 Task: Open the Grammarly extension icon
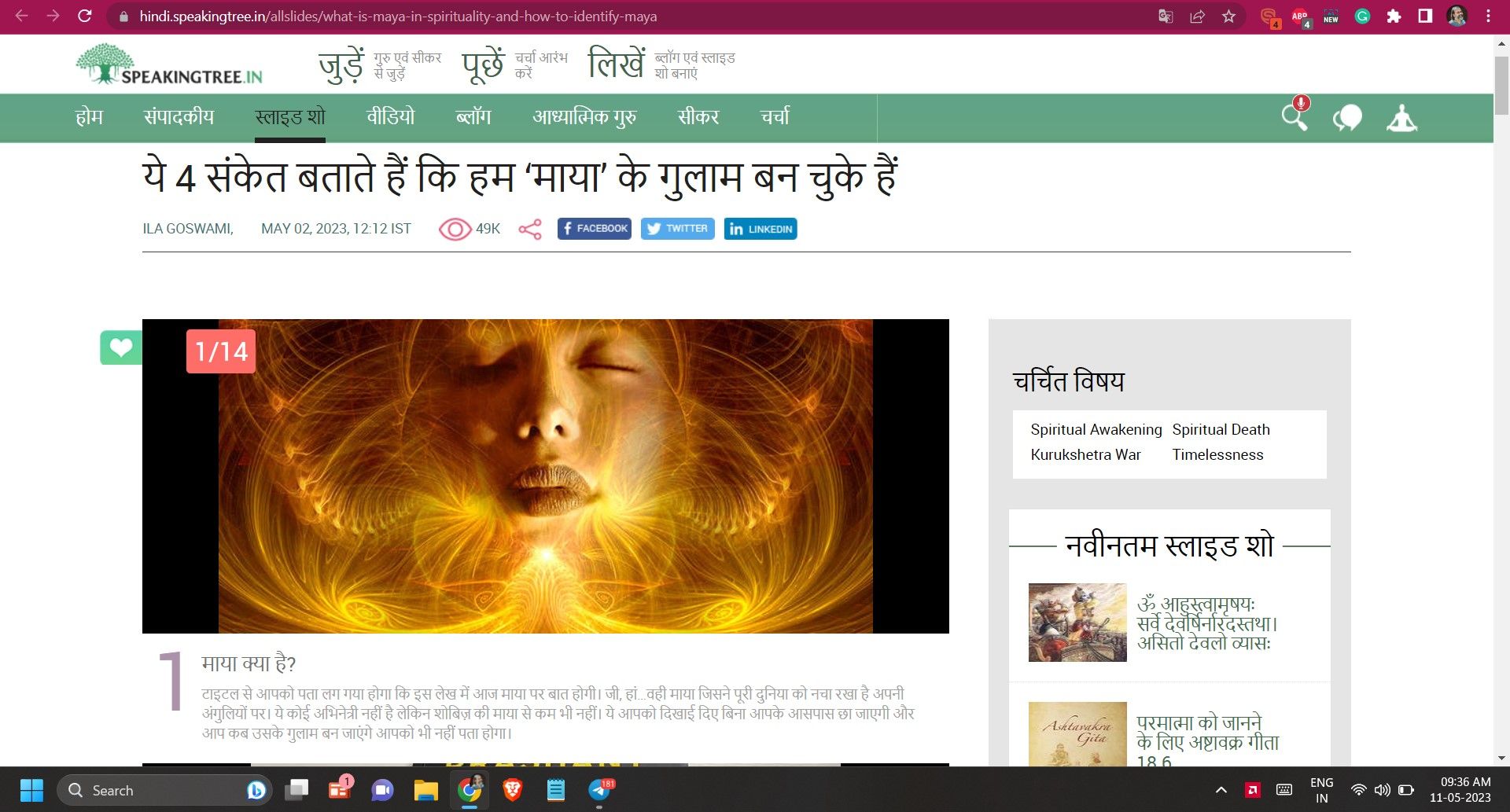[1362, 17]
